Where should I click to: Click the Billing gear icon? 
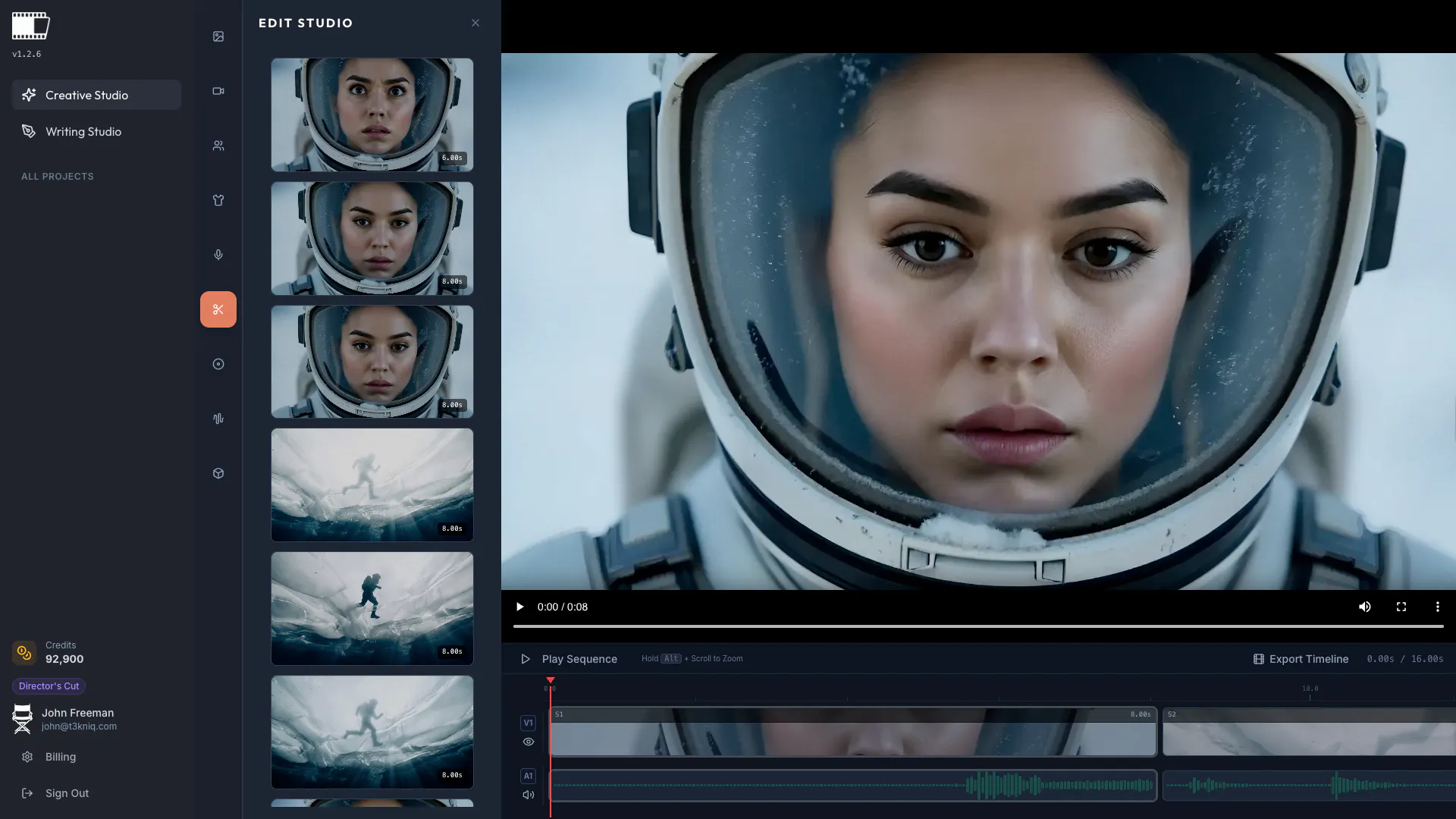[27, 757]
